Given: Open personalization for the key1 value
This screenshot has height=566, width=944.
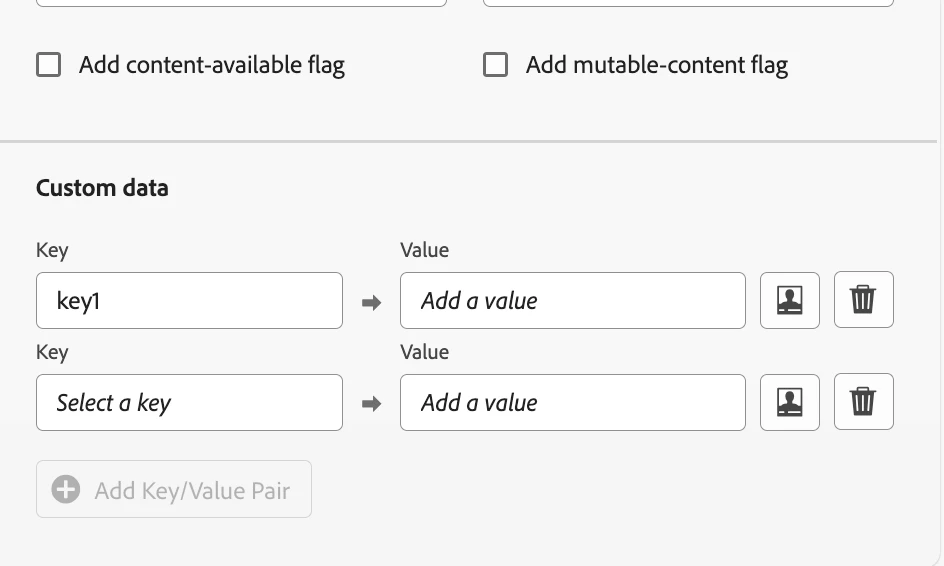Looking at the screenshot, I should tap(789, 300).
